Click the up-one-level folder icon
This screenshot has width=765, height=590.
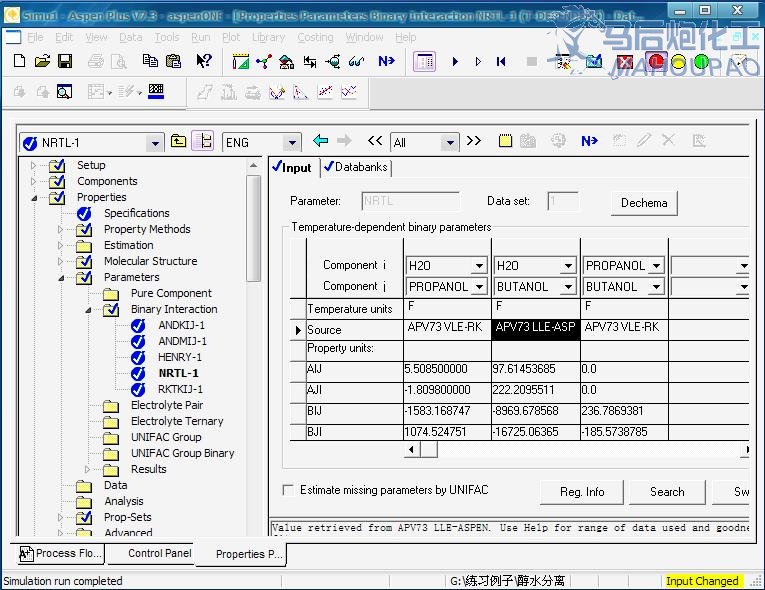tap(179, 142)
